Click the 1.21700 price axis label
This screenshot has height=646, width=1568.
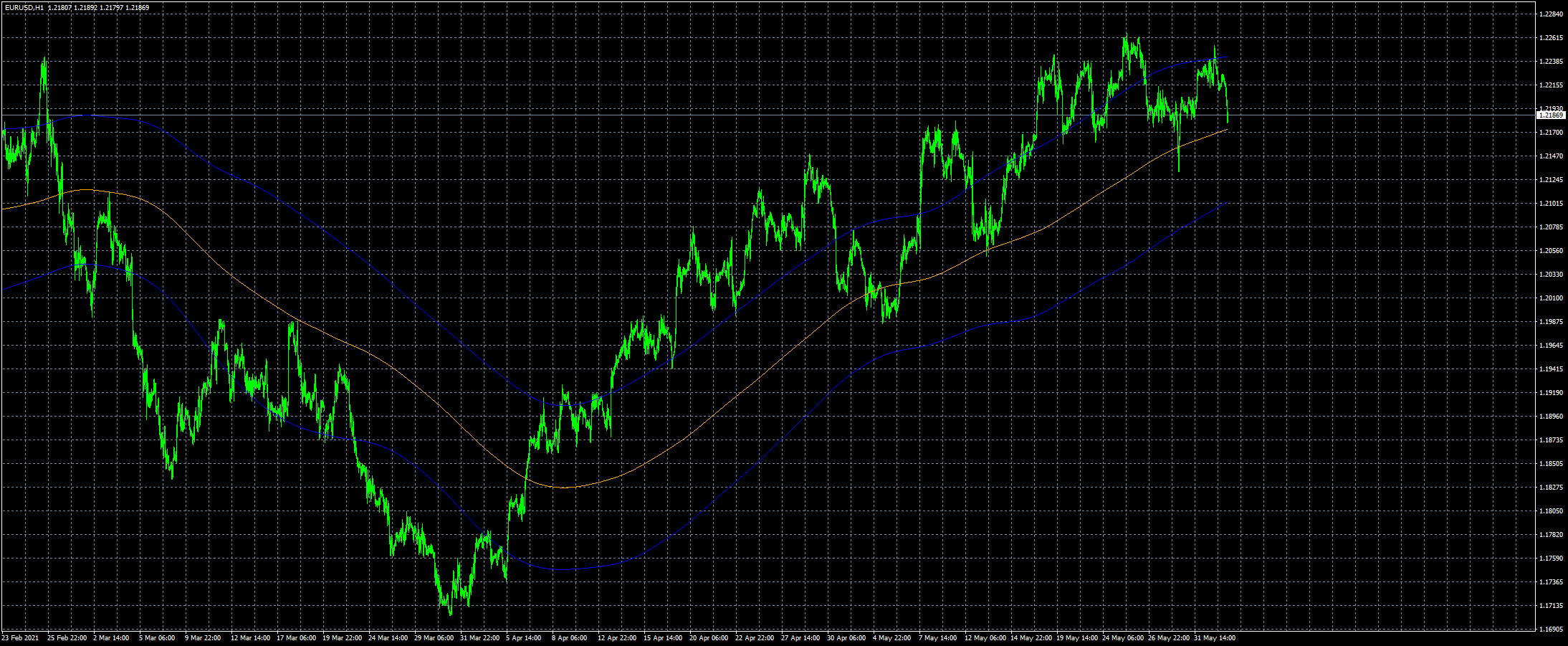[x=1550, y=133]
